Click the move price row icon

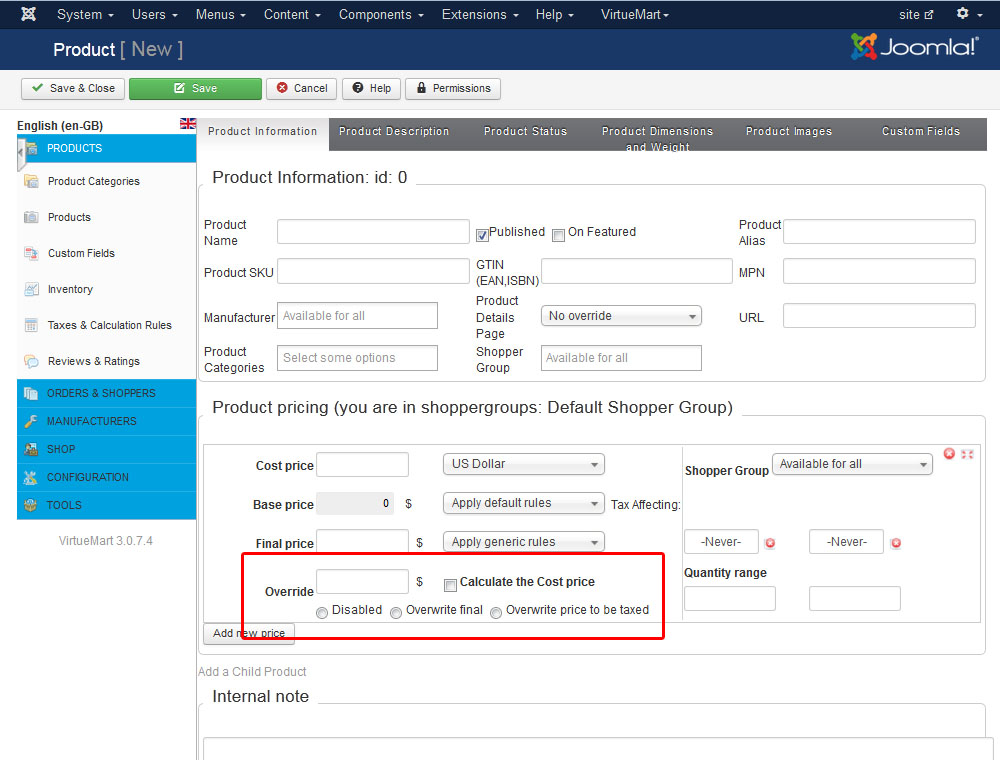tap(967, 455)
